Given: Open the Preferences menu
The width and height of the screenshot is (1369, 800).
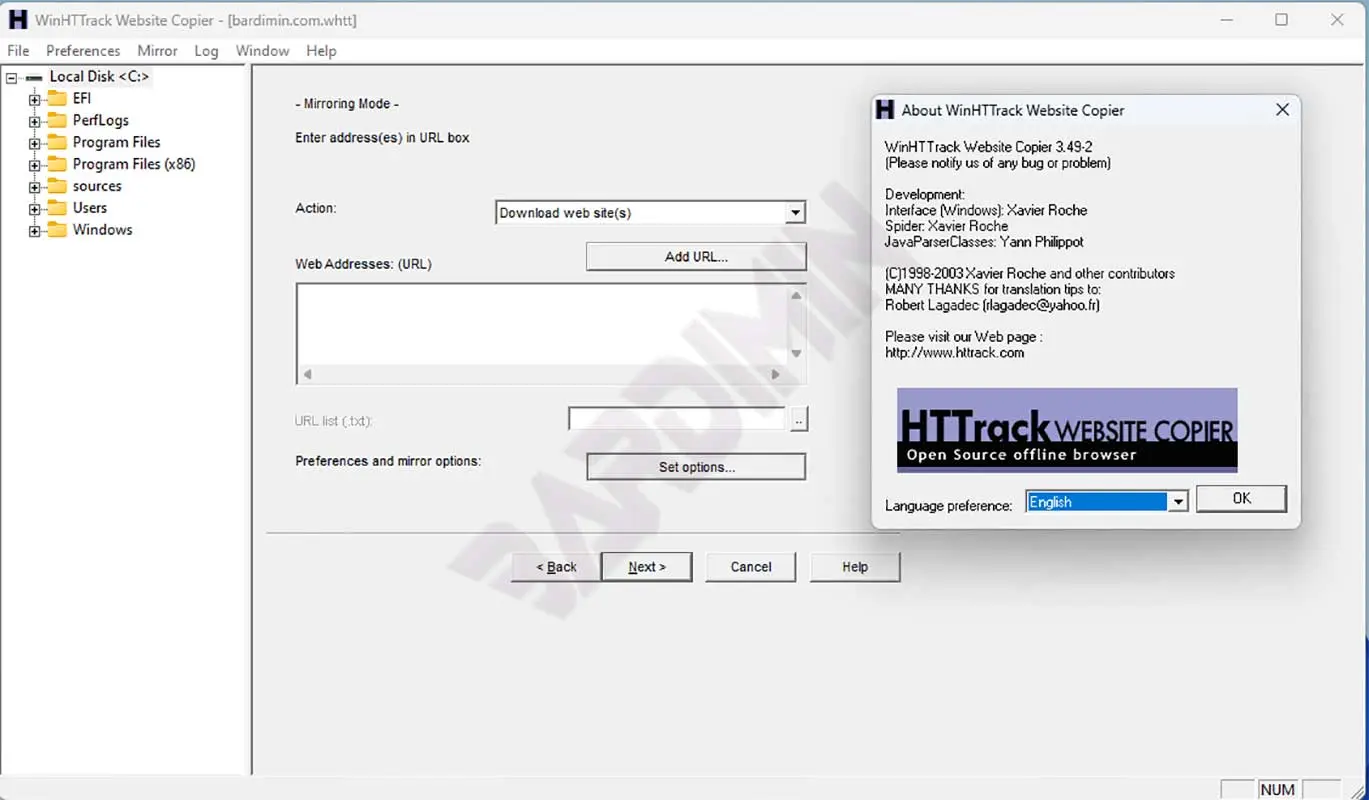Looking at the screenshot, I should [x=83, y=51].
